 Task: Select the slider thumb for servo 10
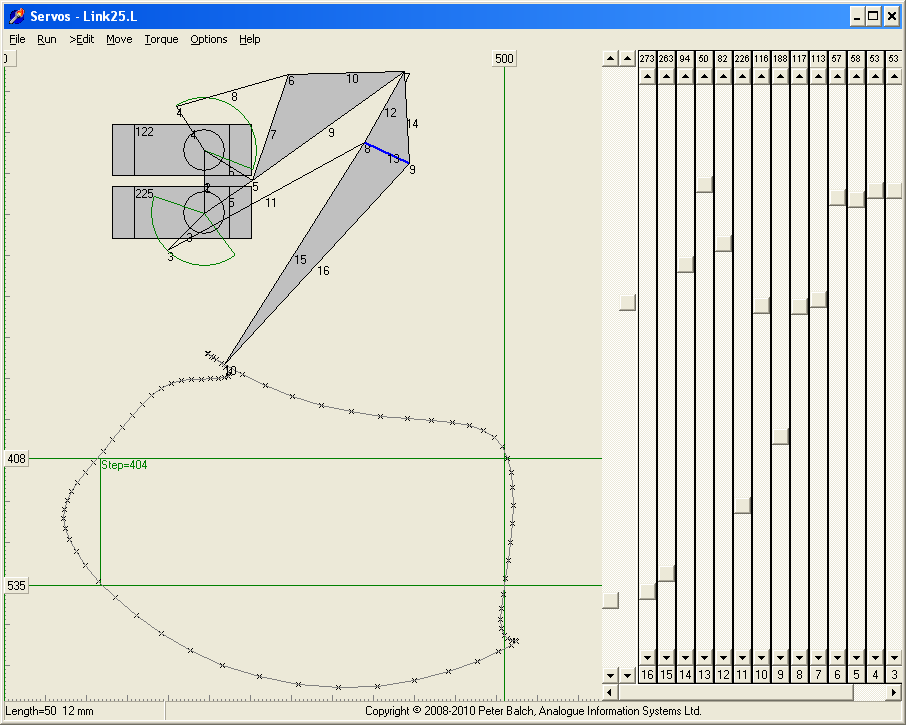pyautogui.click(x=762, y=306)
